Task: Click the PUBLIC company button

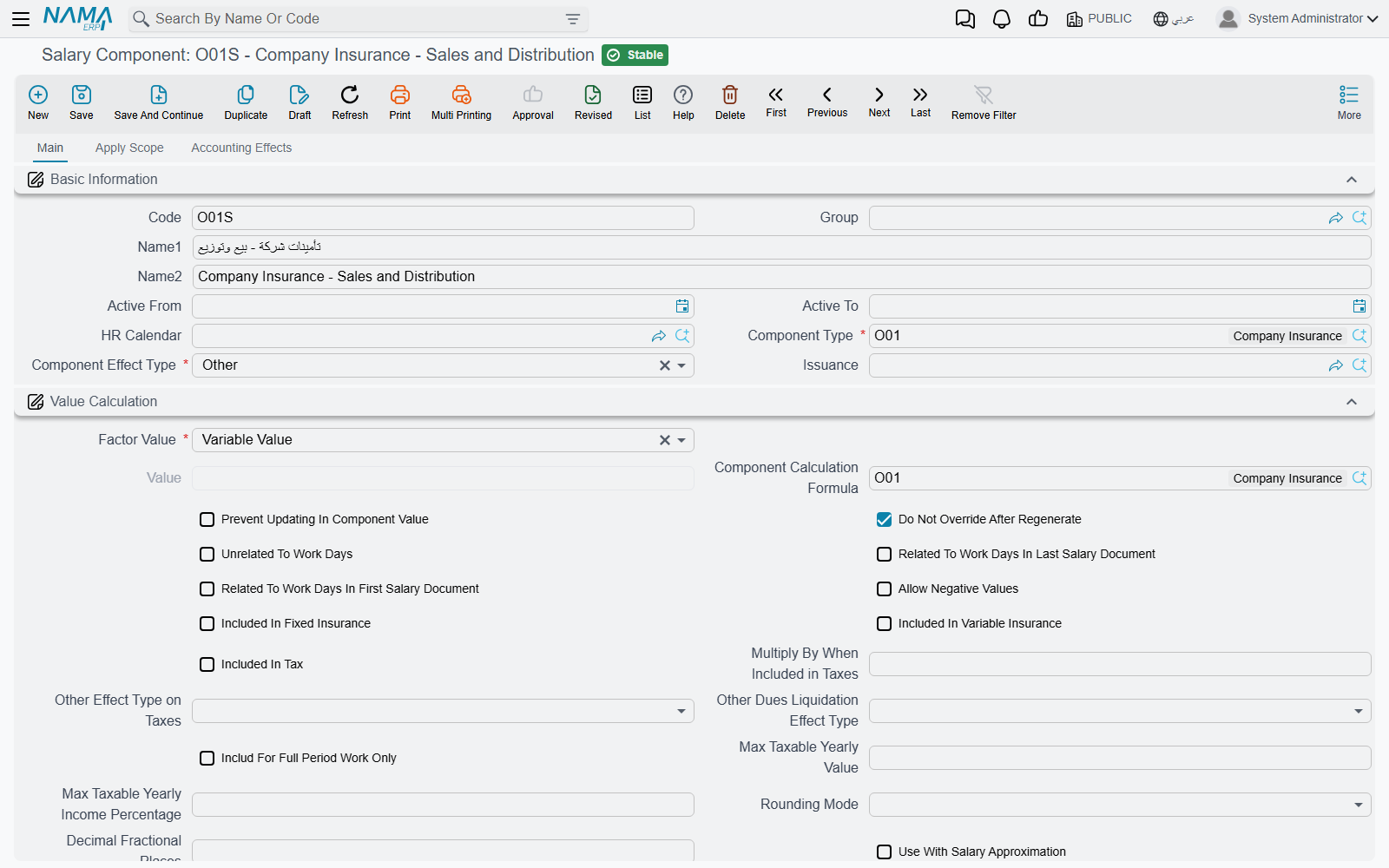Action: coord(1099,19)
